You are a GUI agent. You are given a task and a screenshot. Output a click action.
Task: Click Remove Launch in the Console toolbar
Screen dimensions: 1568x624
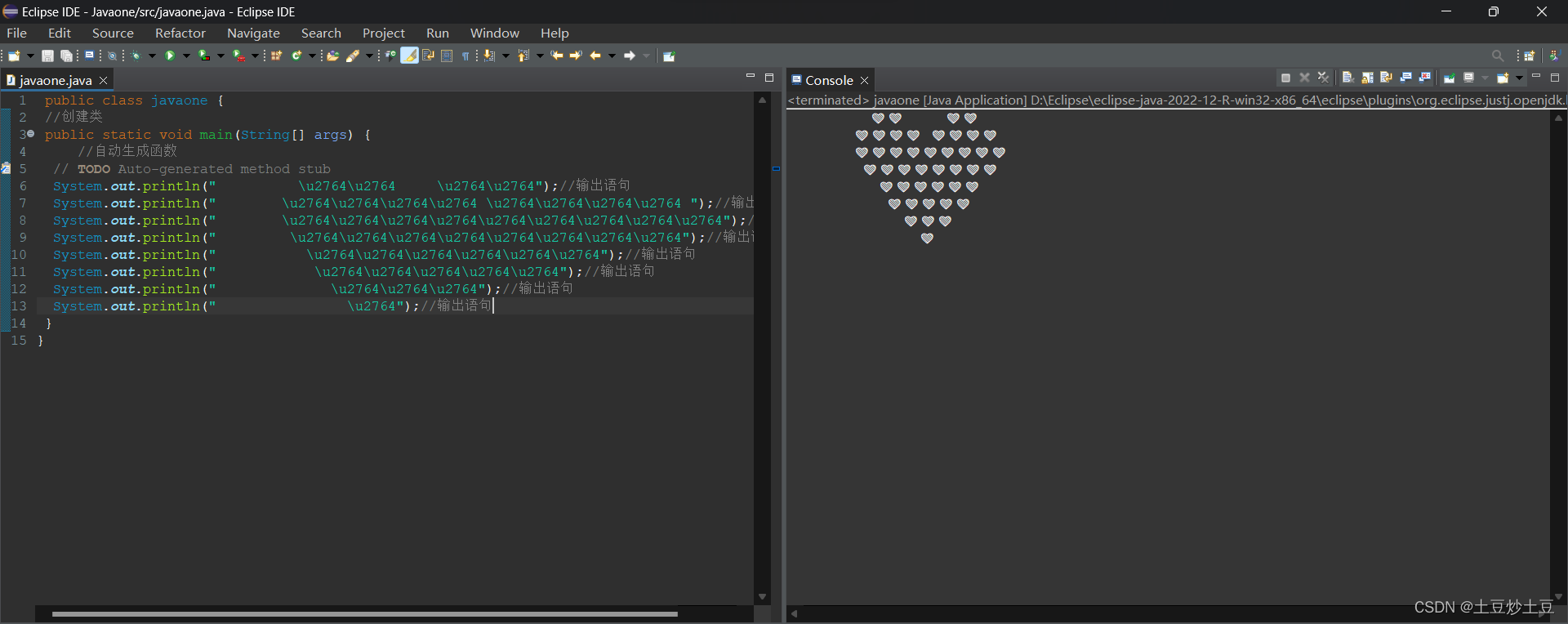(x=1304, y=78)
